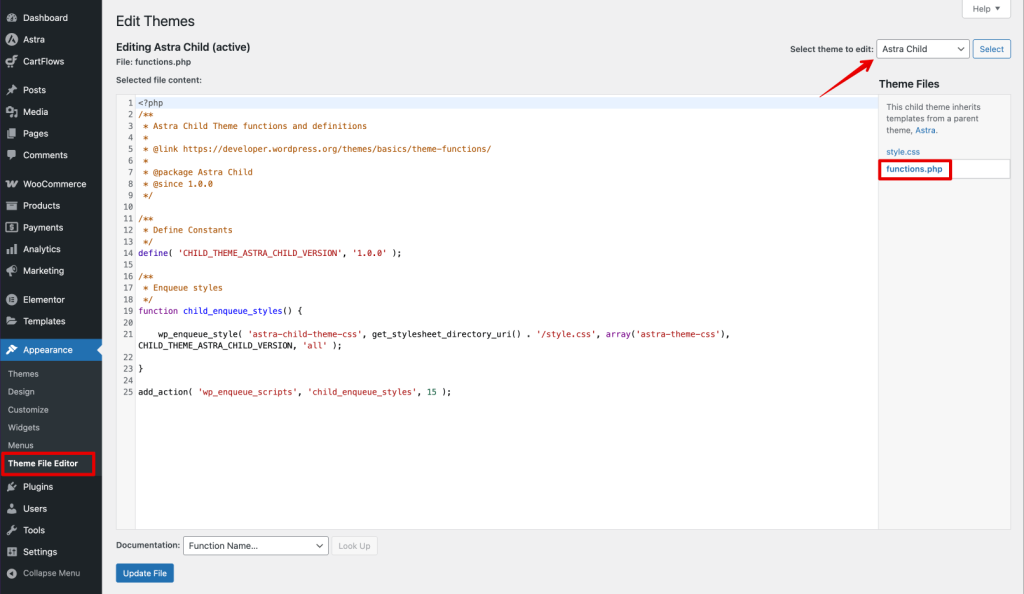Image resolution: width=1024 pixels, height=594 pixels.
Task: Open the Products sidebar icon
Action: (x=17, y=205)
